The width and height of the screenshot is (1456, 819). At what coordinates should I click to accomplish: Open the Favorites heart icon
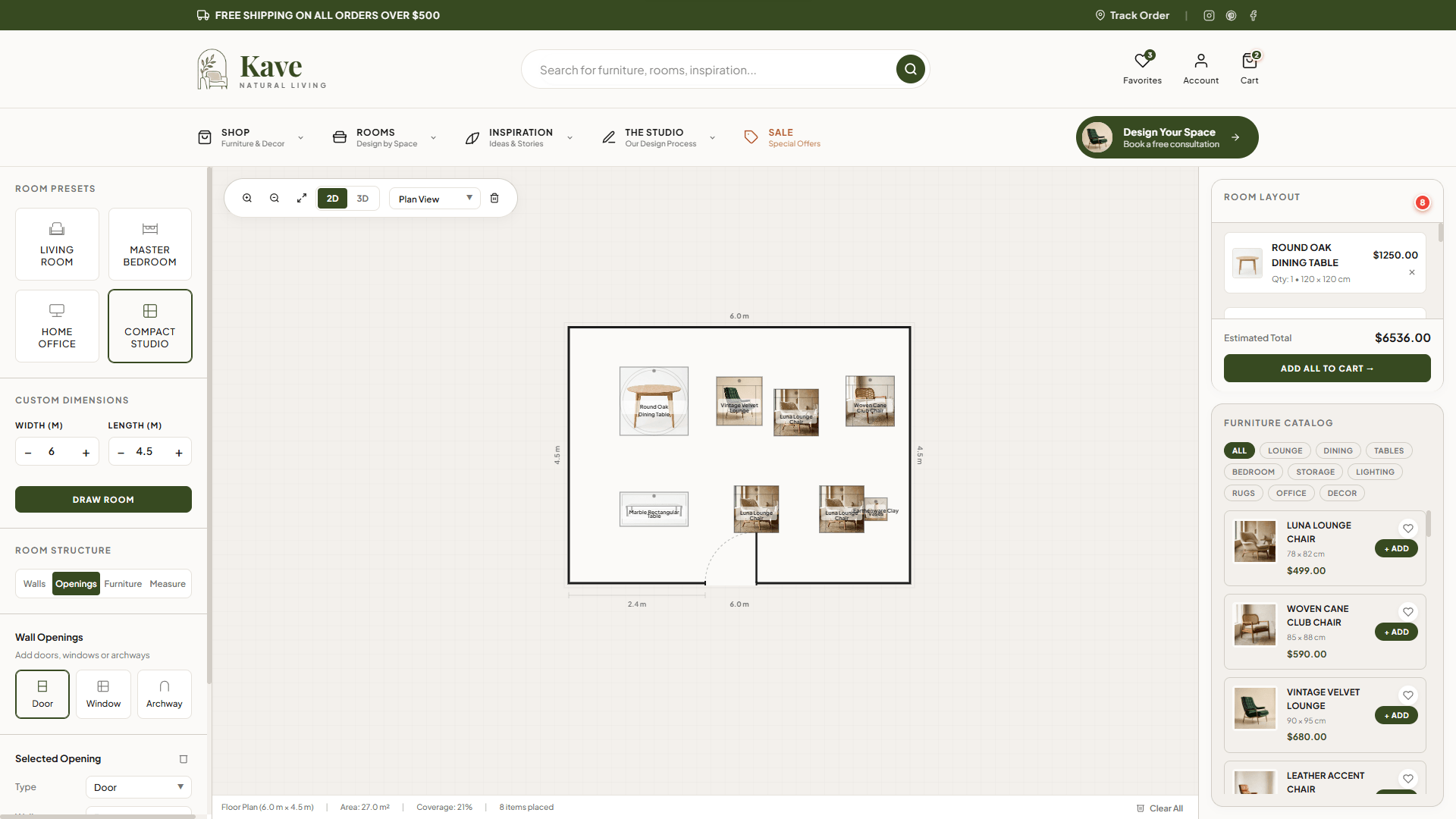(1142, 61)
